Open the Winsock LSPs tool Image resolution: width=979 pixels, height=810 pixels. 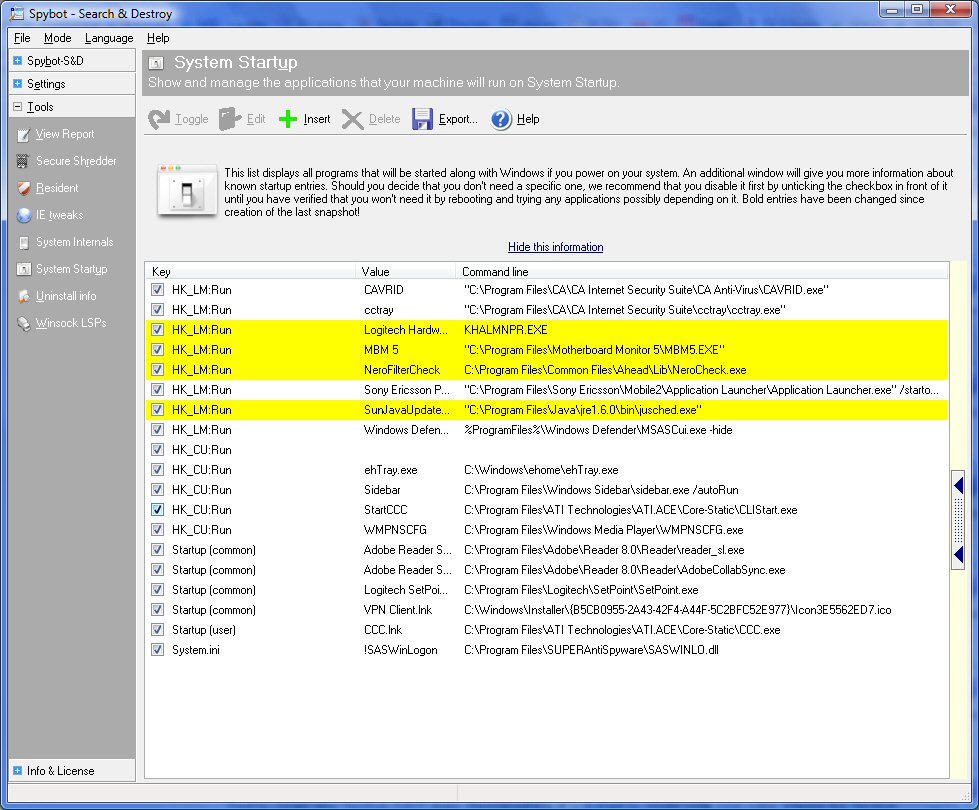click(71, 323)
